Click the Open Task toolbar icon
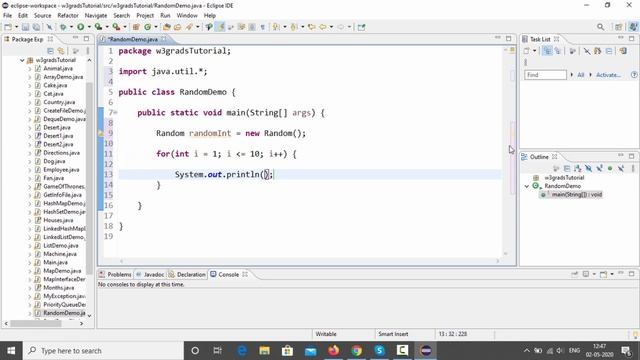 [x=178, y=27]
